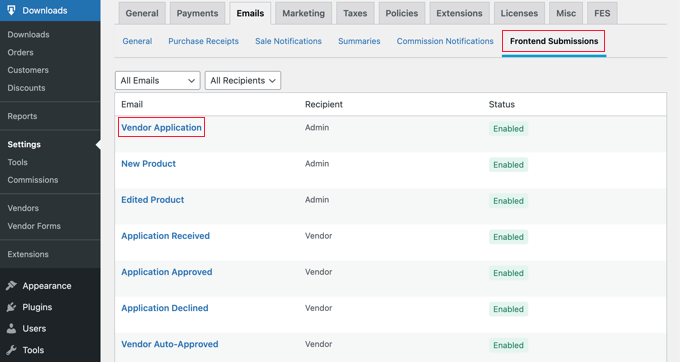Click the Downloads menu icon in sidebar
Image resolution: width=680 pixels, height=362 pixels.
pos(11,10)
